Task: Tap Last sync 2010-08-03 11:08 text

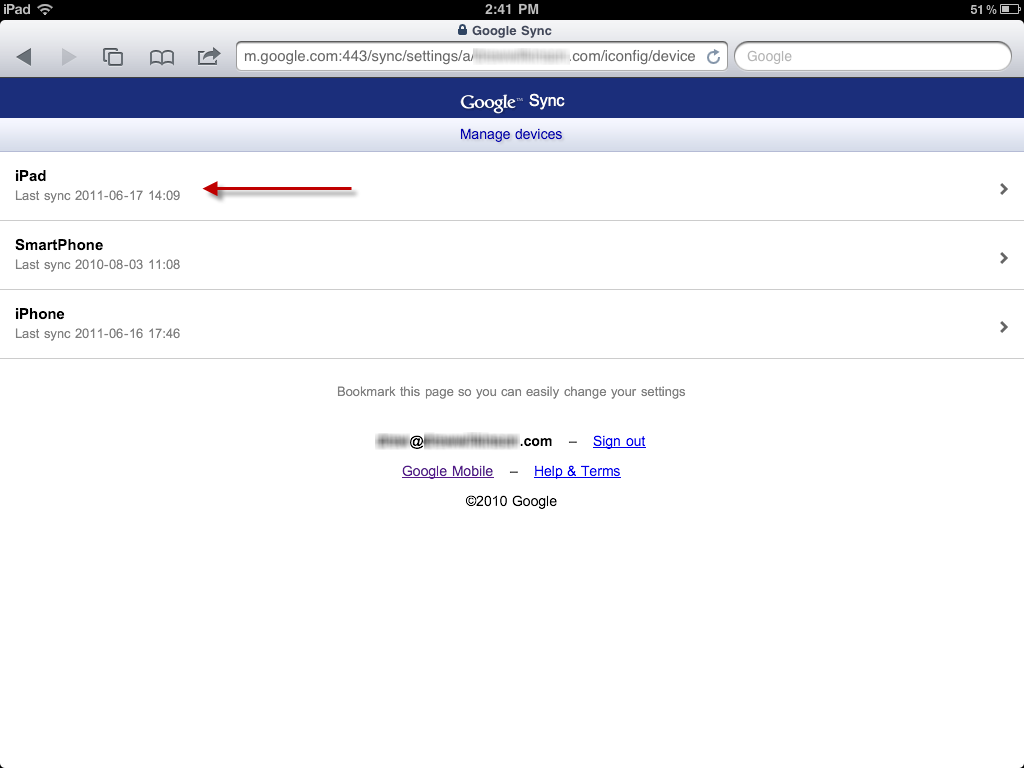Action: point(97,264)
